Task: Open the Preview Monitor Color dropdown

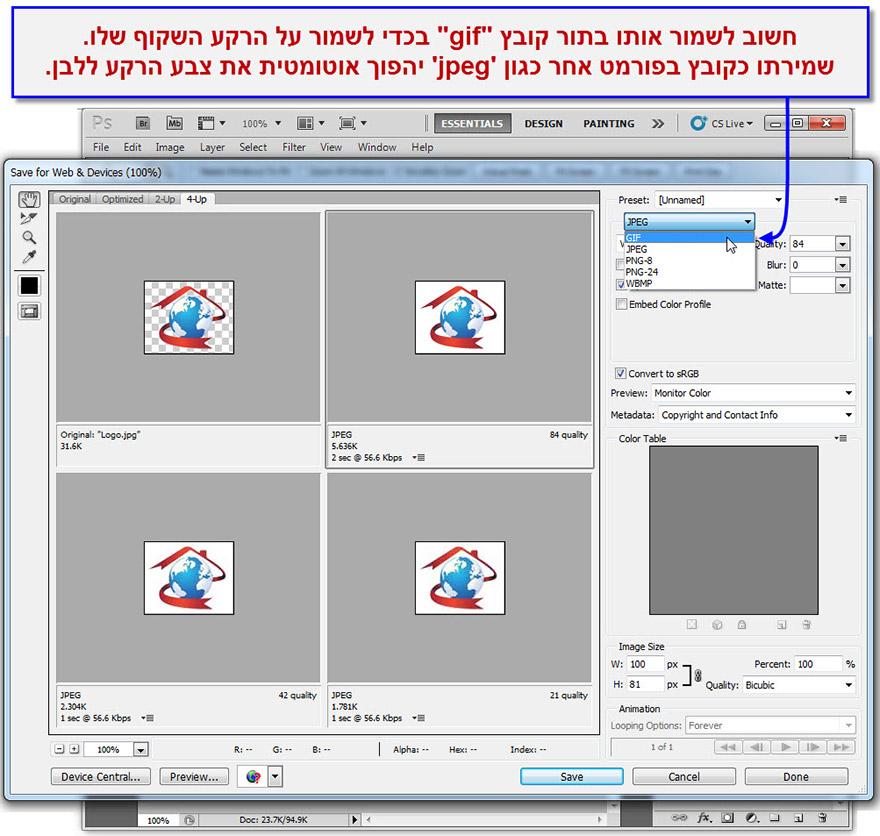Action: [753, 393]
